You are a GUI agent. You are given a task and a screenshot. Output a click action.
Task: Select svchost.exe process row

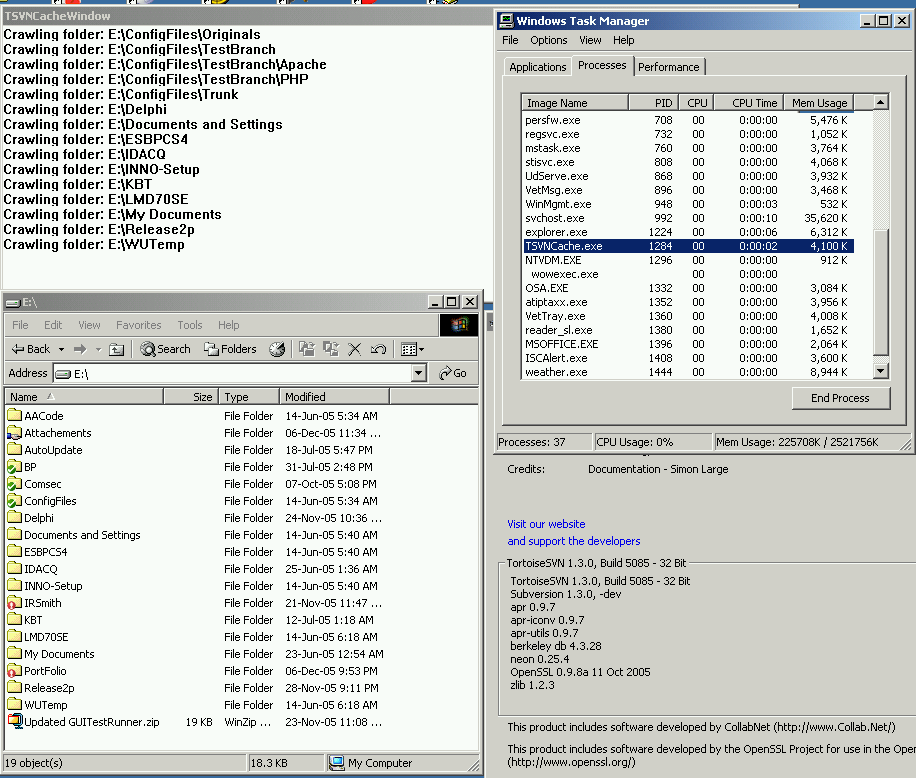click(x=688, y=218)
